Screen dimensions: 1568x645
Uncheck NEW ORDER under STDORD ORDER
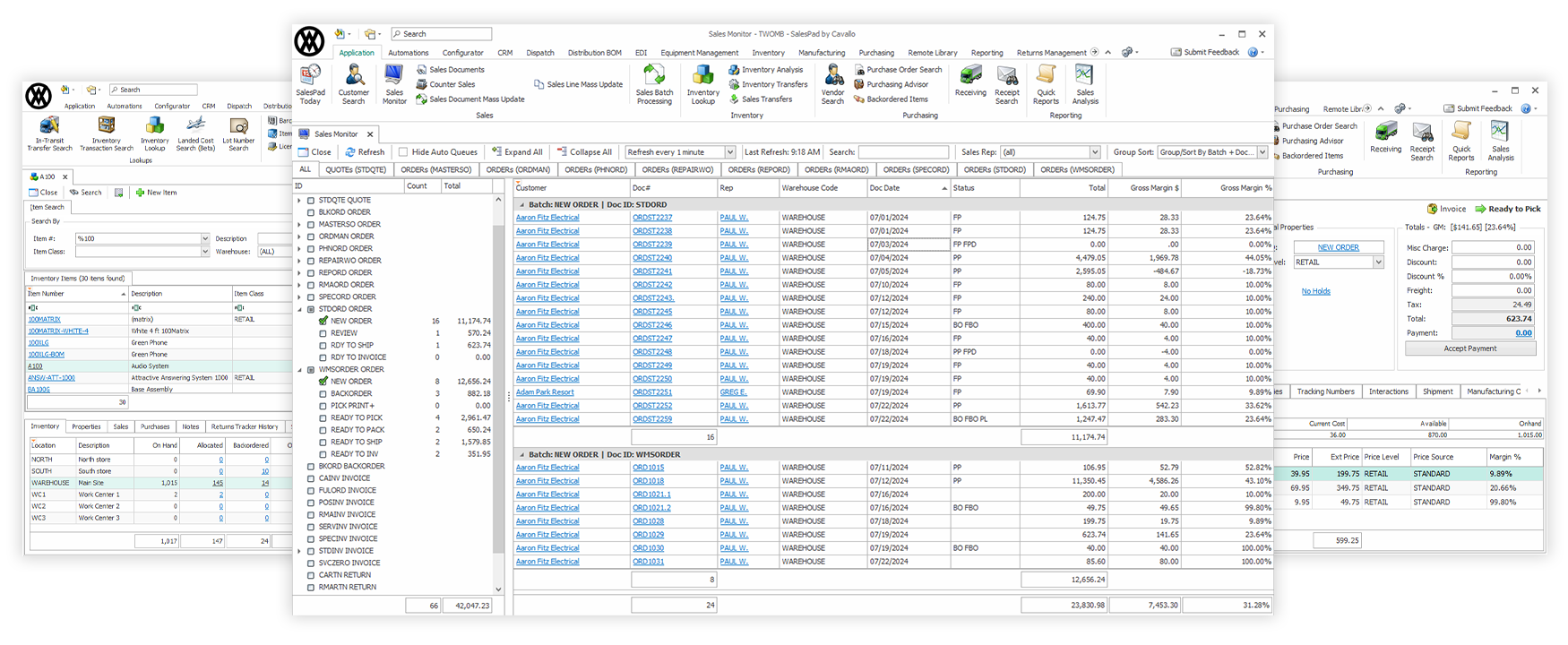pyautogui.click(x=323, y=321)
